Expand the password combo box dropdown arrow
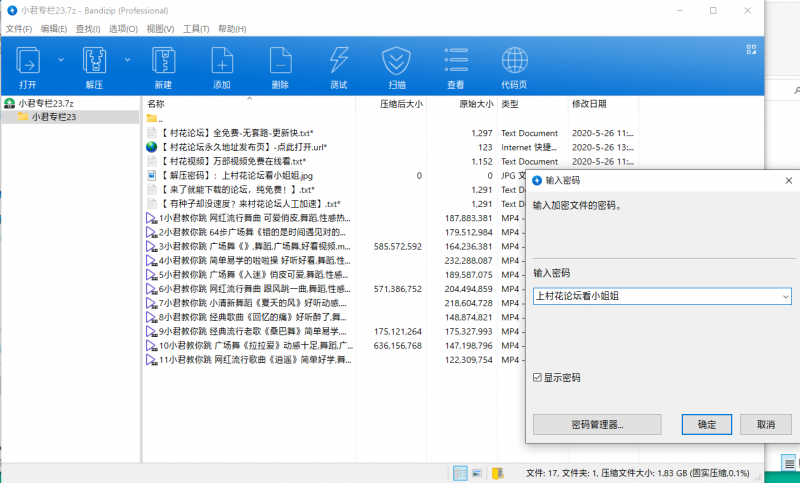Image resolution: width=800 pixels, height=483 pixels. 785,296
